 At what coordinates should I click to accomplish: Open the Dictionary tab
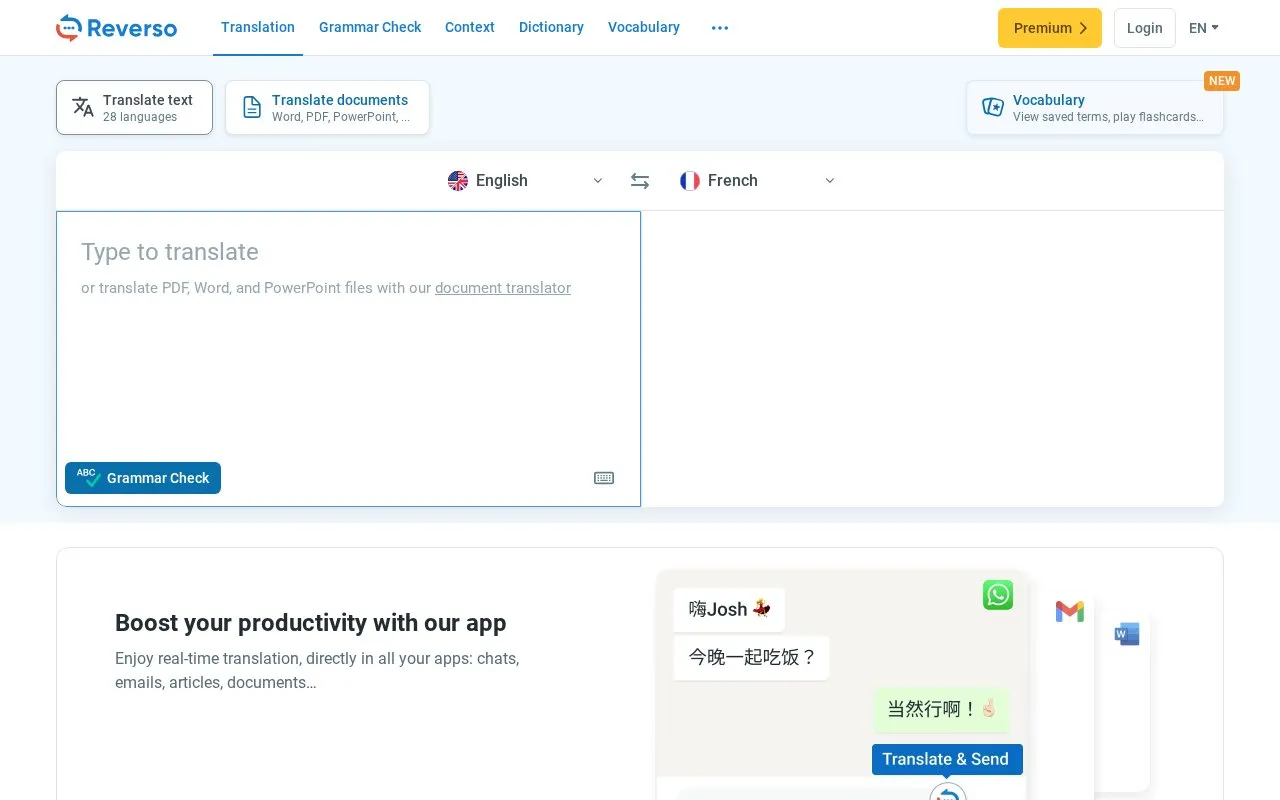point(551,28)
